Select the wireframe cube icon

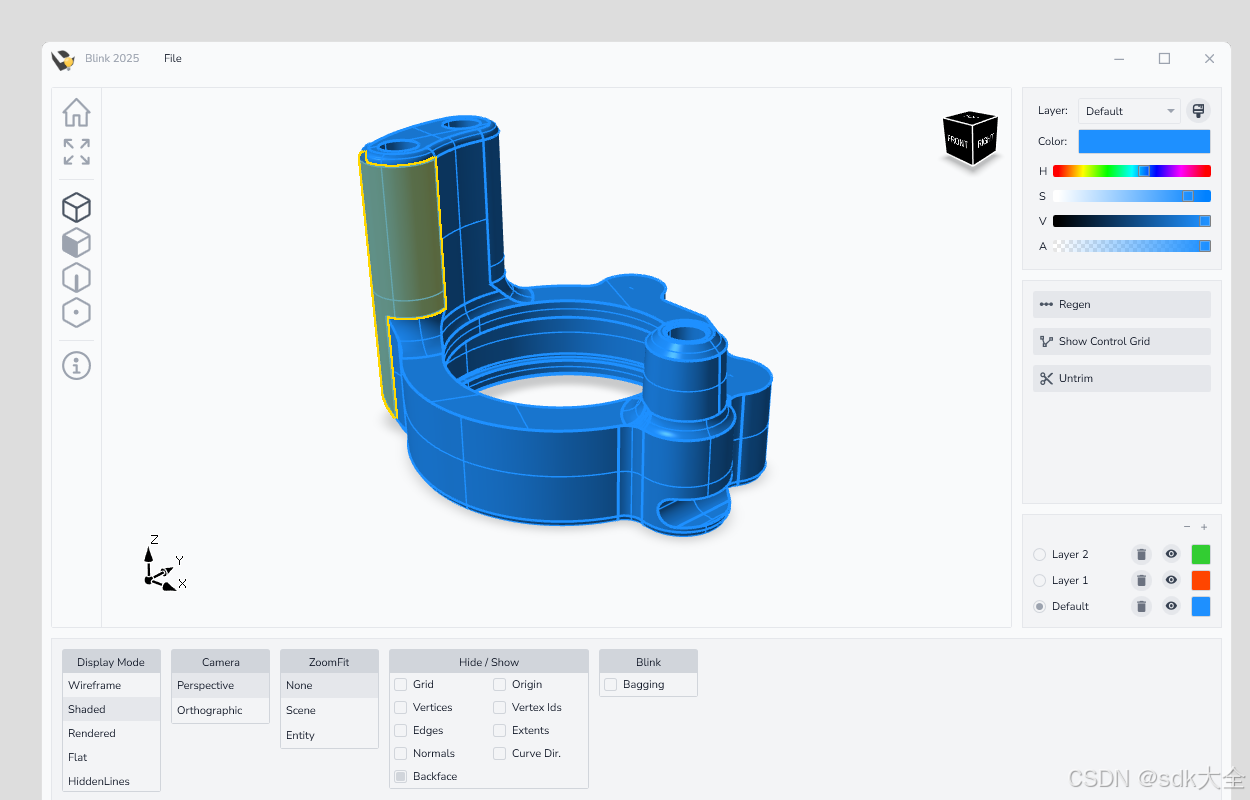(x=76, y=208)
